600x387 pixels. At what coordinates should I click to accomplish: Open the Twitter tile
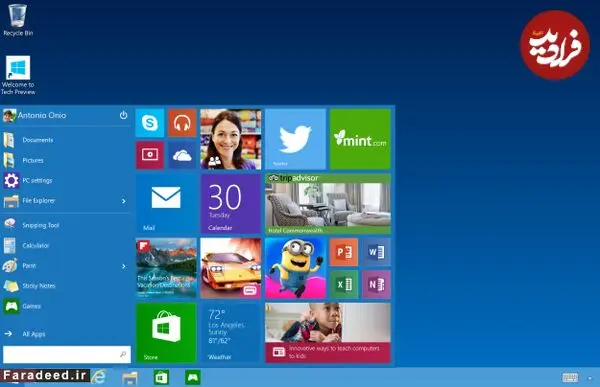tap(295, 139)
